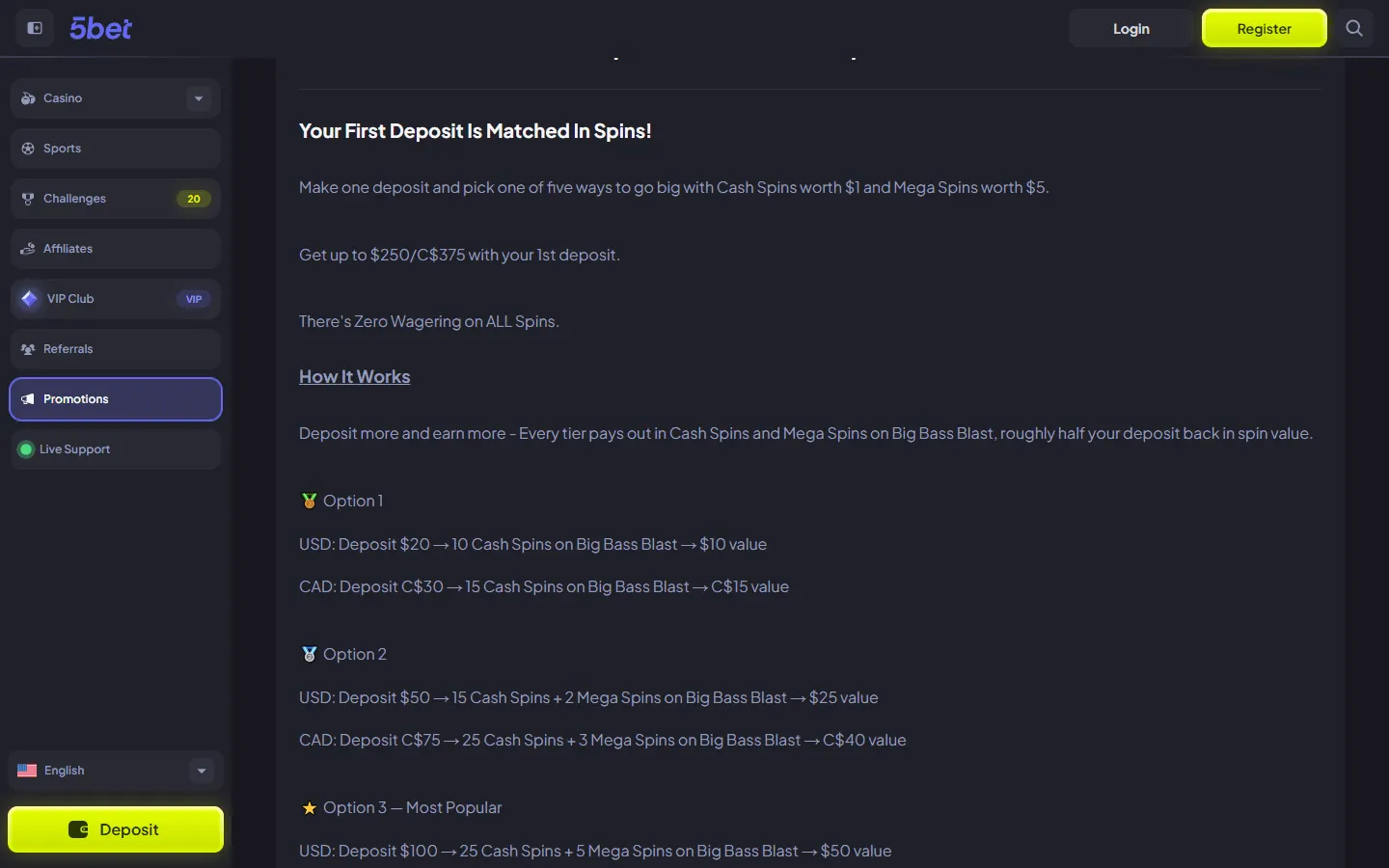The width and height of the screenshot is (1389, 868).
Task: Click the US flag language selector
Action: point(27,771)
